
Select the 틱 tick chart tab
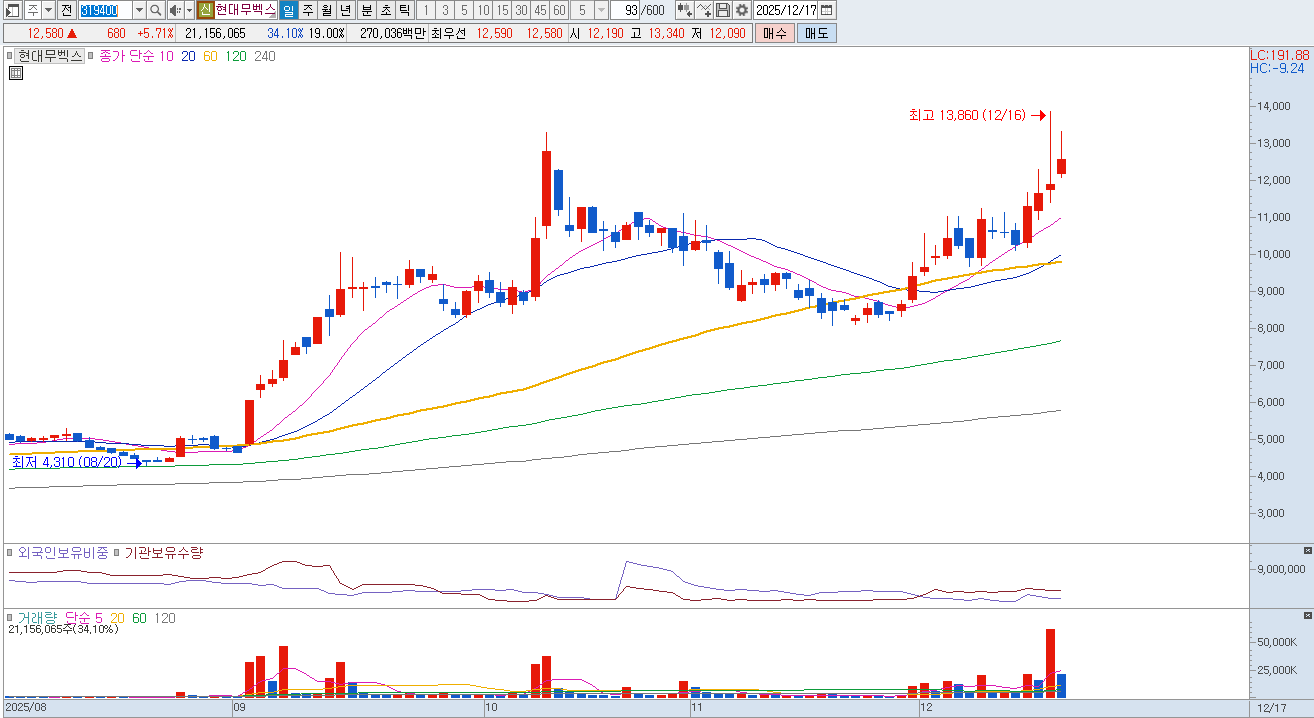point(404,10)
